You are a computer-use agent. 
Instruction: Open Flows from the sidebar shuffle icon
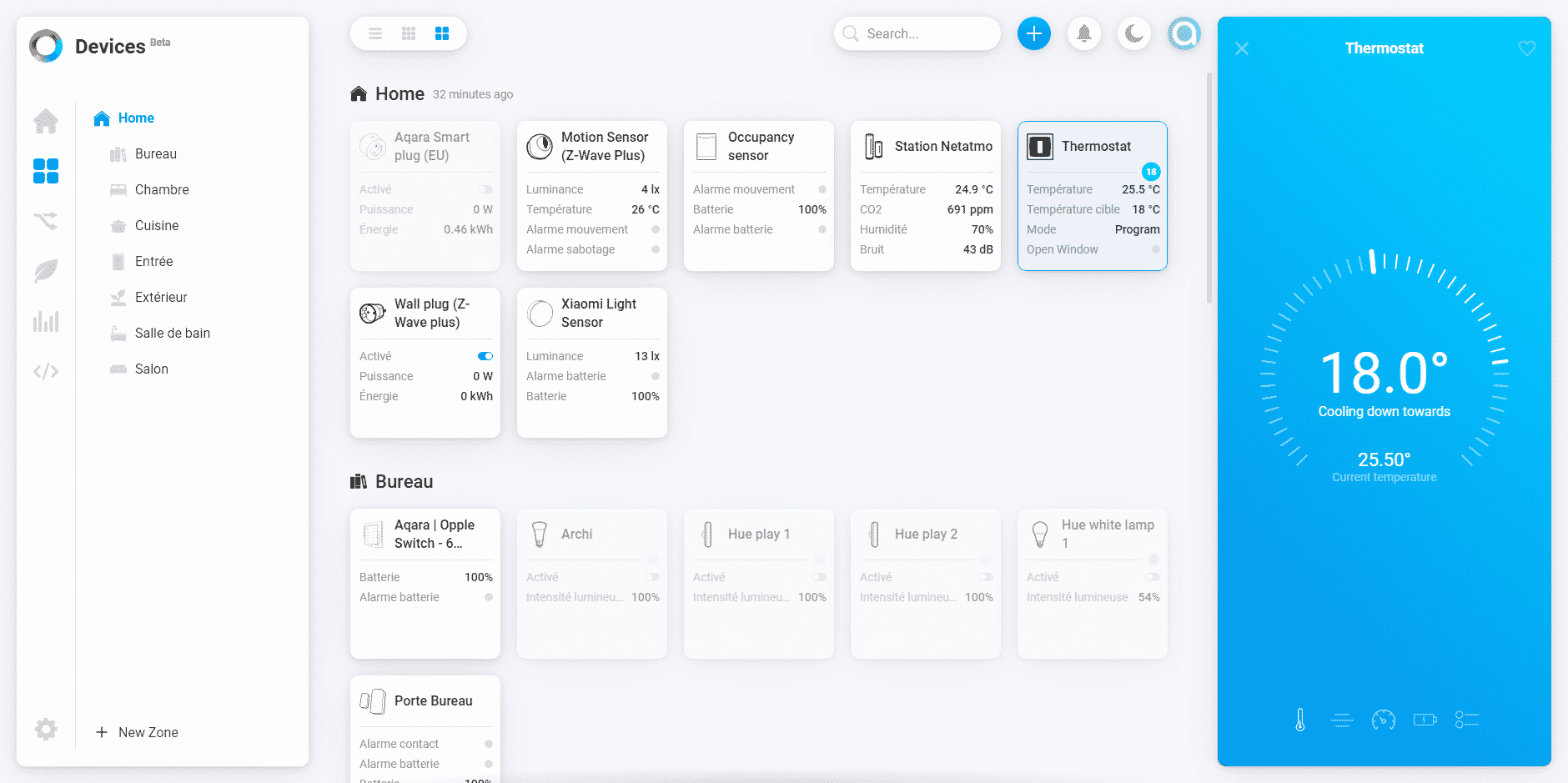tap(46, 221)
